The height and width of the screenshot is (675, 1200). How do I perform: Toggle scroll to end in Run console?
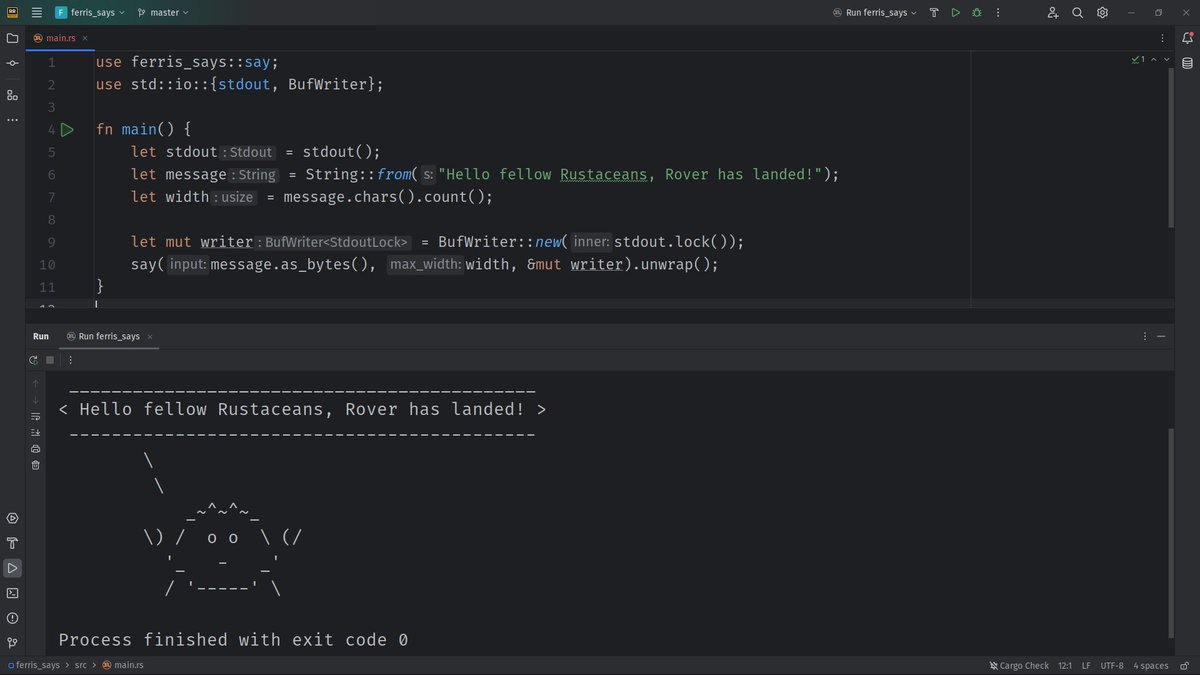[x=36, y=432]
